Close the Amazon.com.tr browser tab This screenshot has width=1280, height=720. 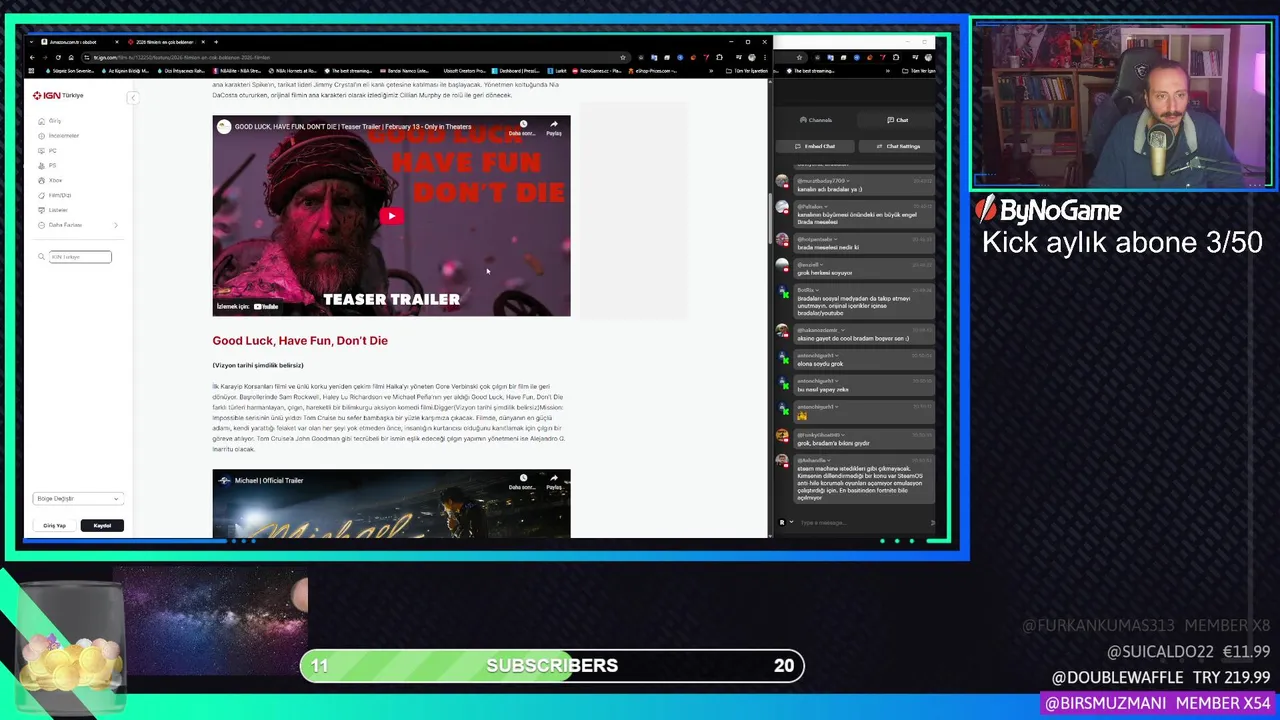(117, 42)
